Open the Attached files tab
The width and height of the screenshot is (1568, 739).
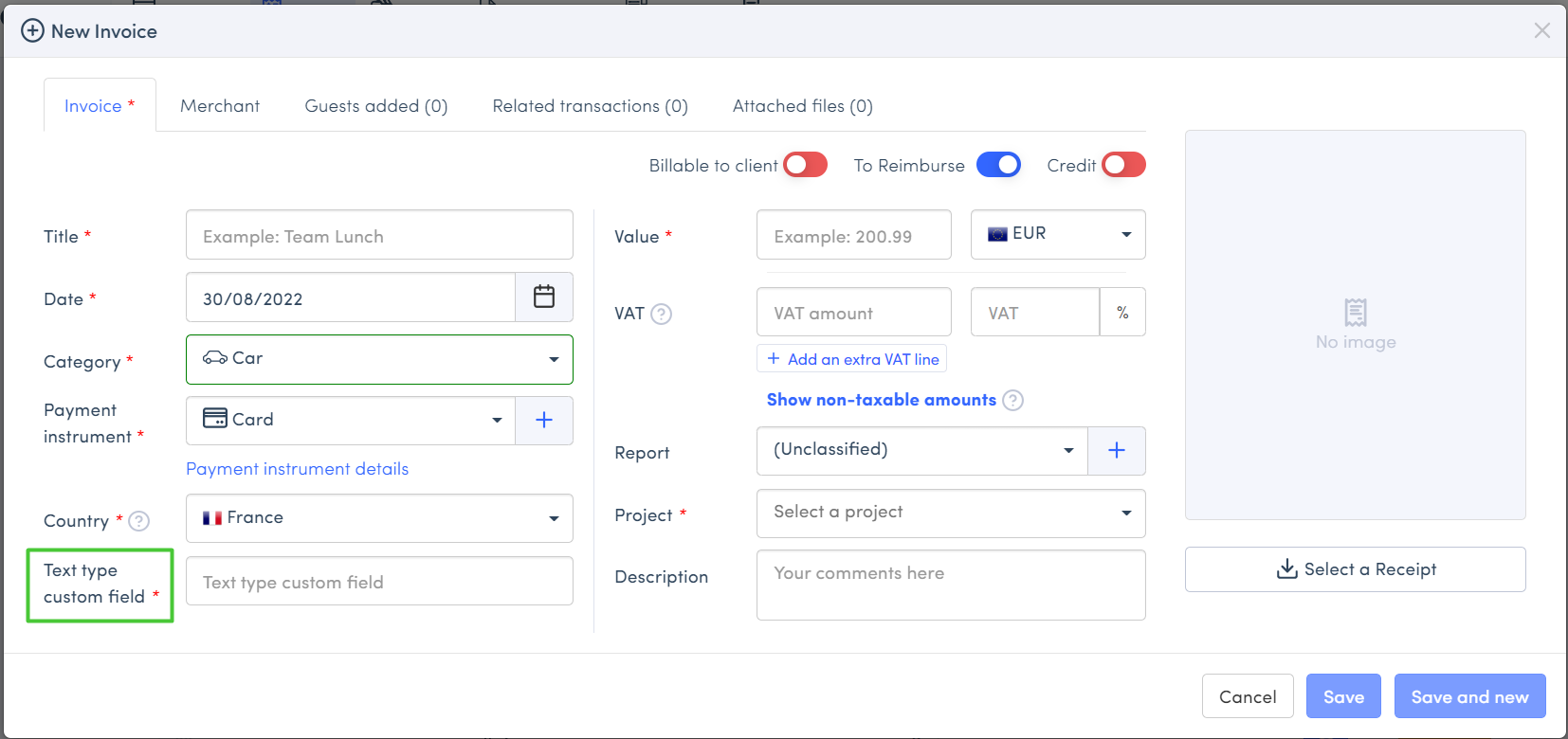(x=802, y=106)
